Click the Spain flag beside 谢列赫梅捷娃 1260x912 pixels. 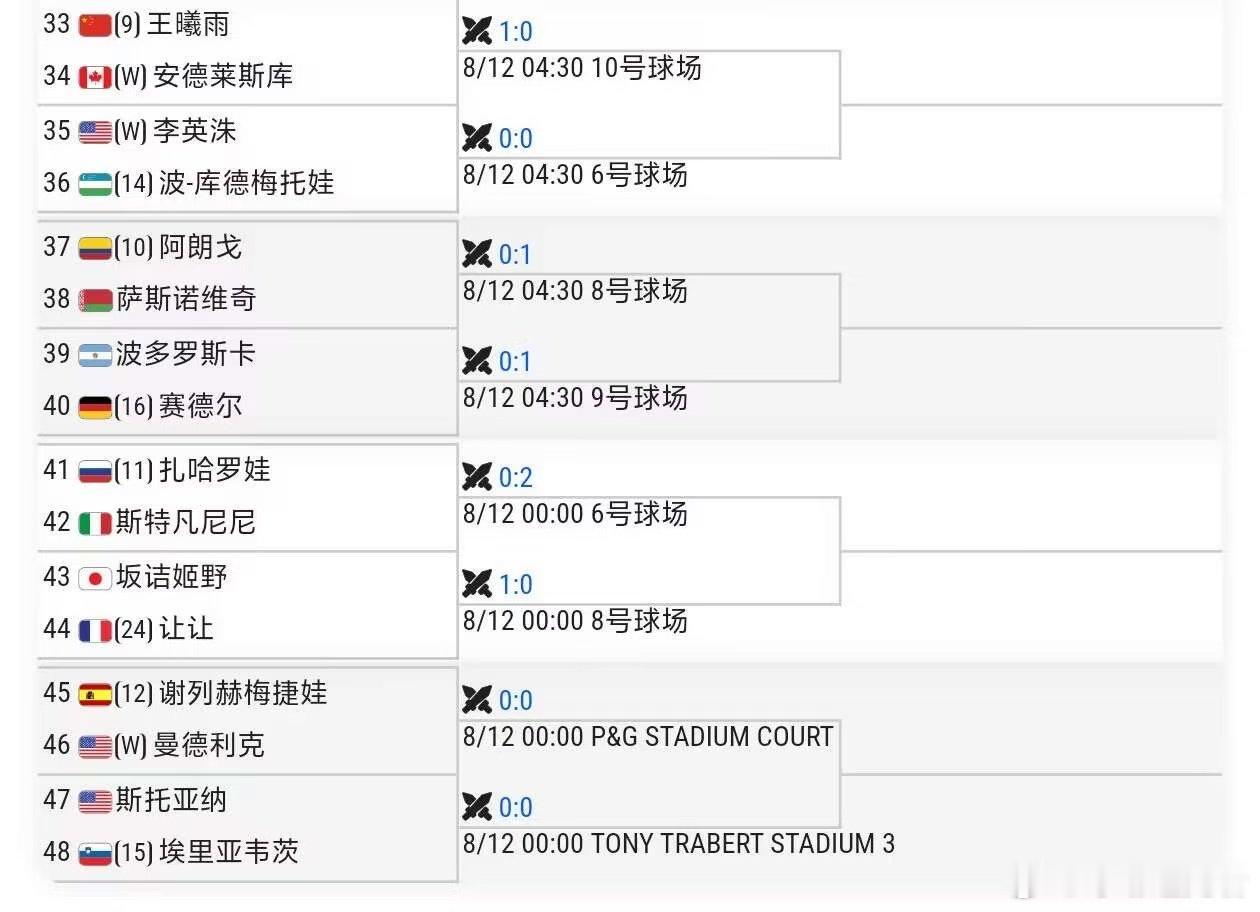click(x=95, y=694)
